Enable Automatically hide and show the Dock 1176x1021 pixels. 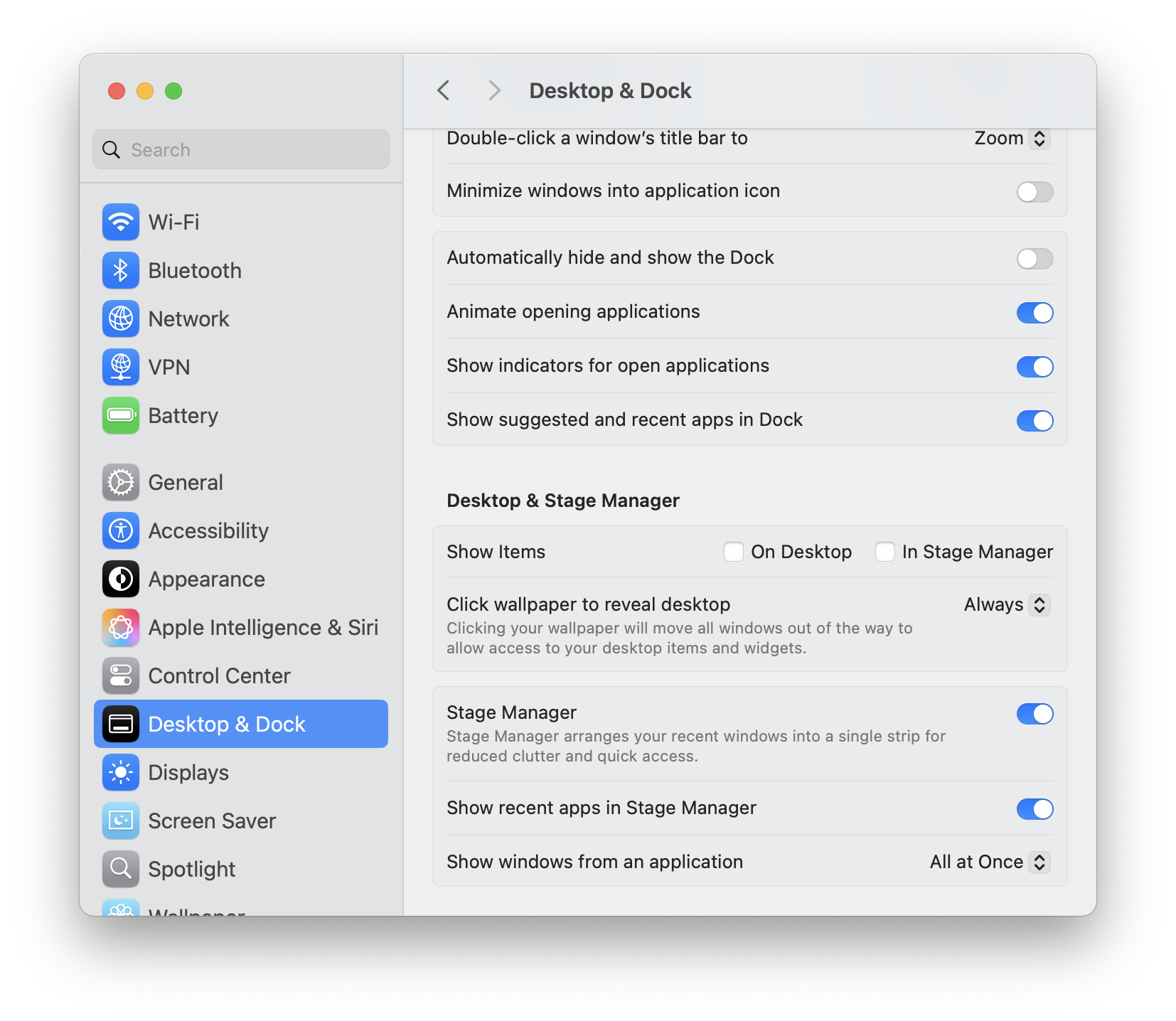point(1034,259)
